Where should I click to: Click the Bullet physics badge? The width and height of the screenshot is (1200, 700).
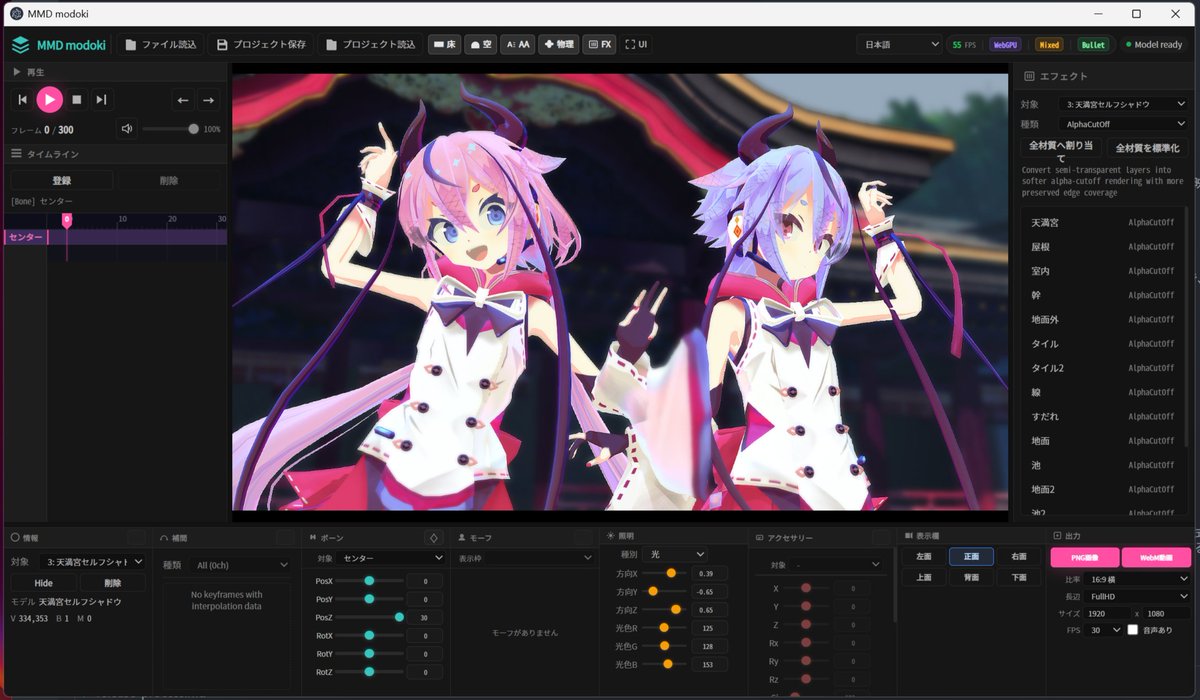(1093, 45)
